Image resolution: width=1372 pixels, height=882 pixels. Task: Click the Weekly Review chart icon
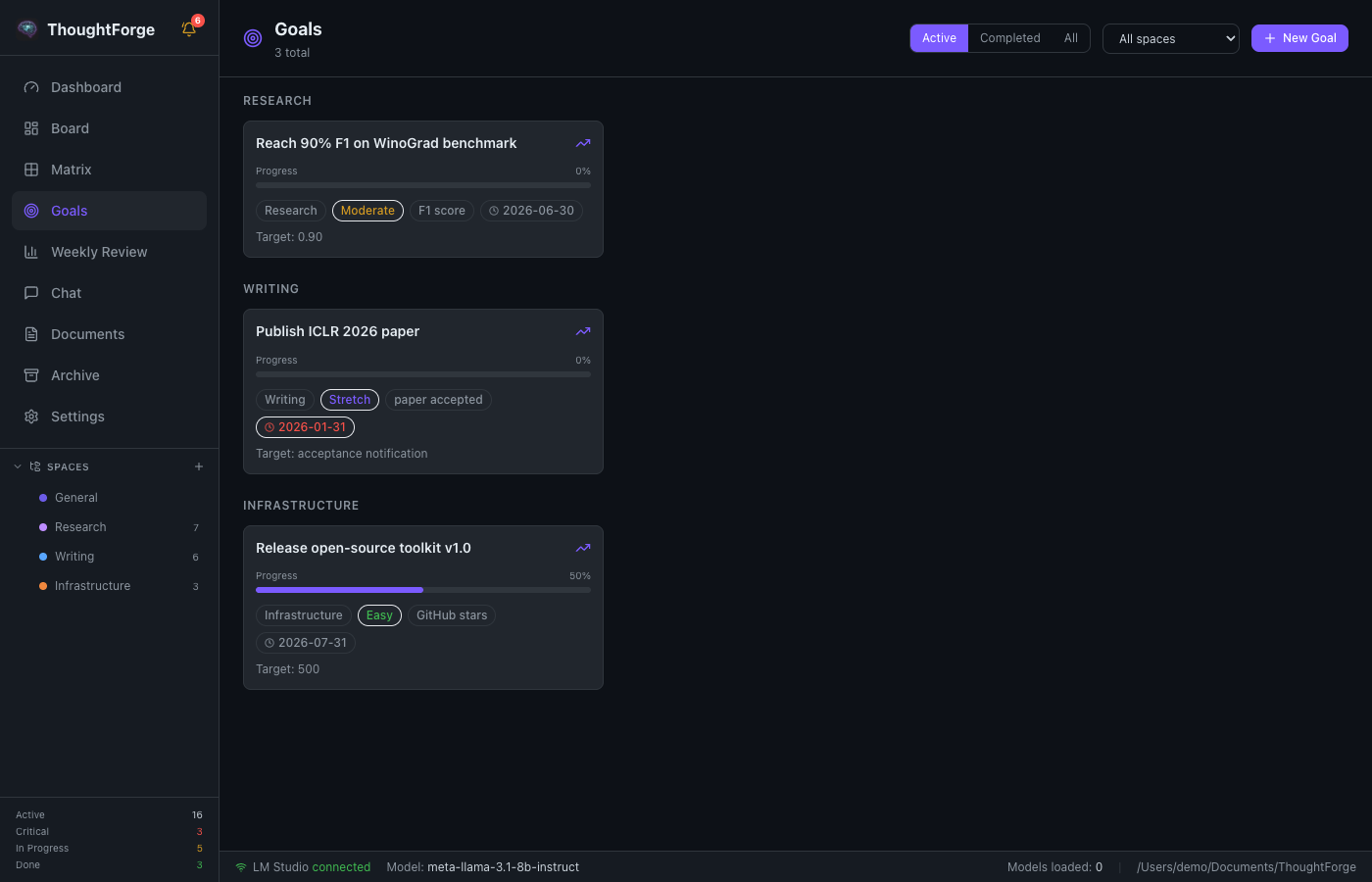31,252
